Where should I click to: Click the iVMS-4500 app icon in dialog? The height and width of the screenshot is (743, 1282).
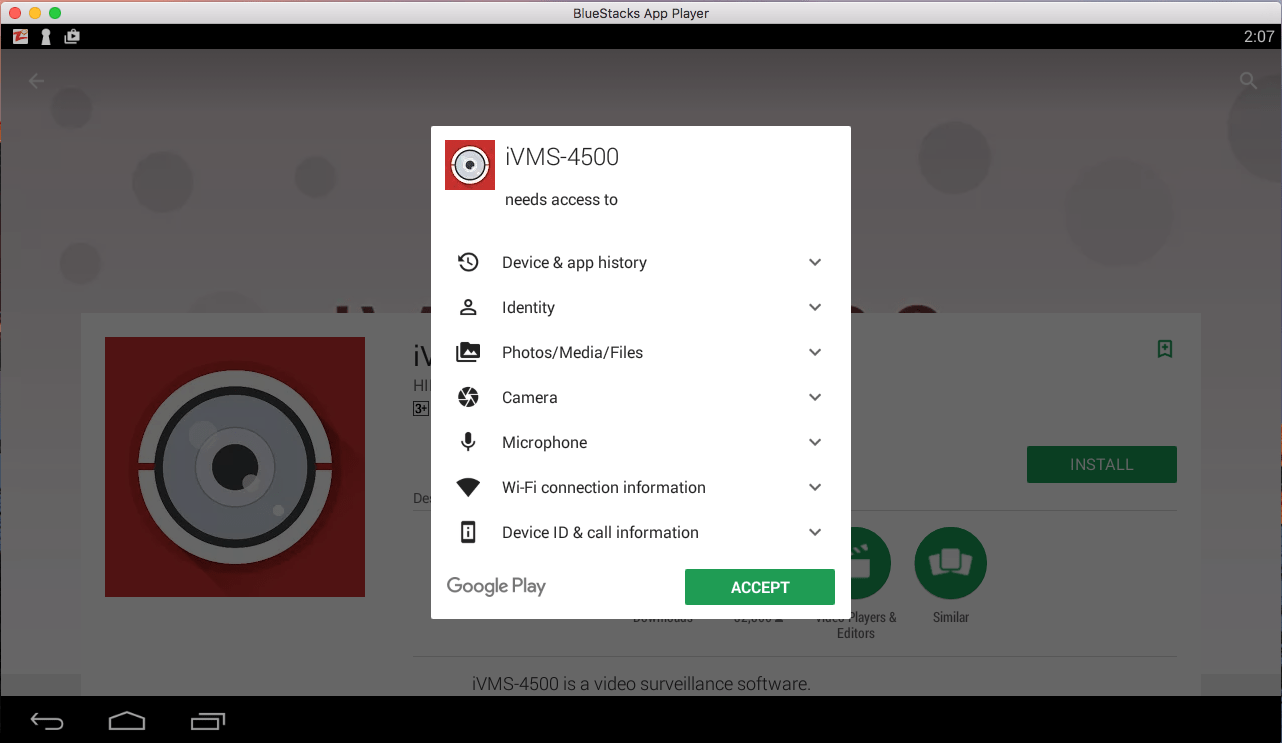470,165
